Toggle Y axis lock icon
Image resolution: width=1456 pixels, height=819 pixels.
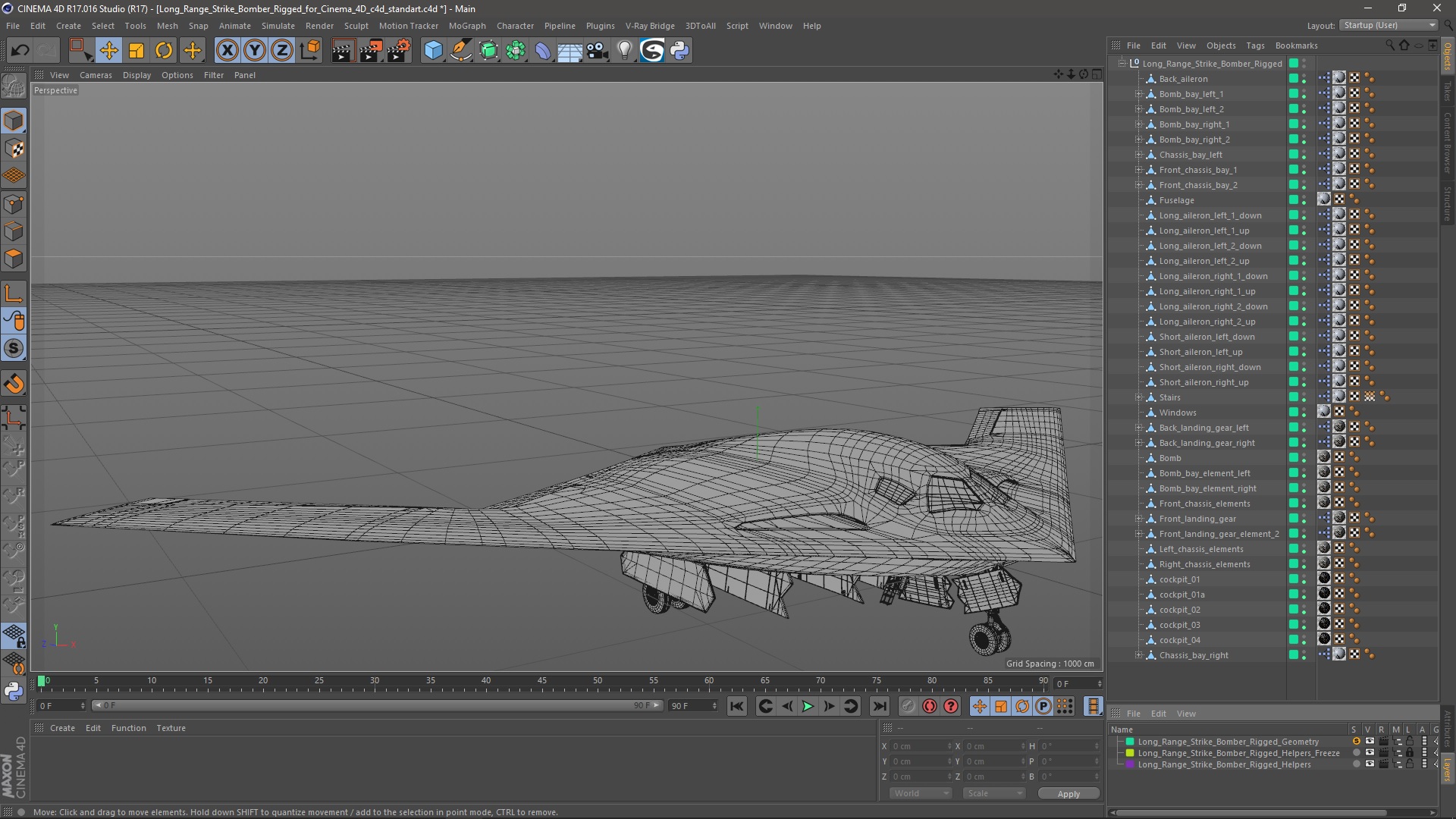coord(255,51)
